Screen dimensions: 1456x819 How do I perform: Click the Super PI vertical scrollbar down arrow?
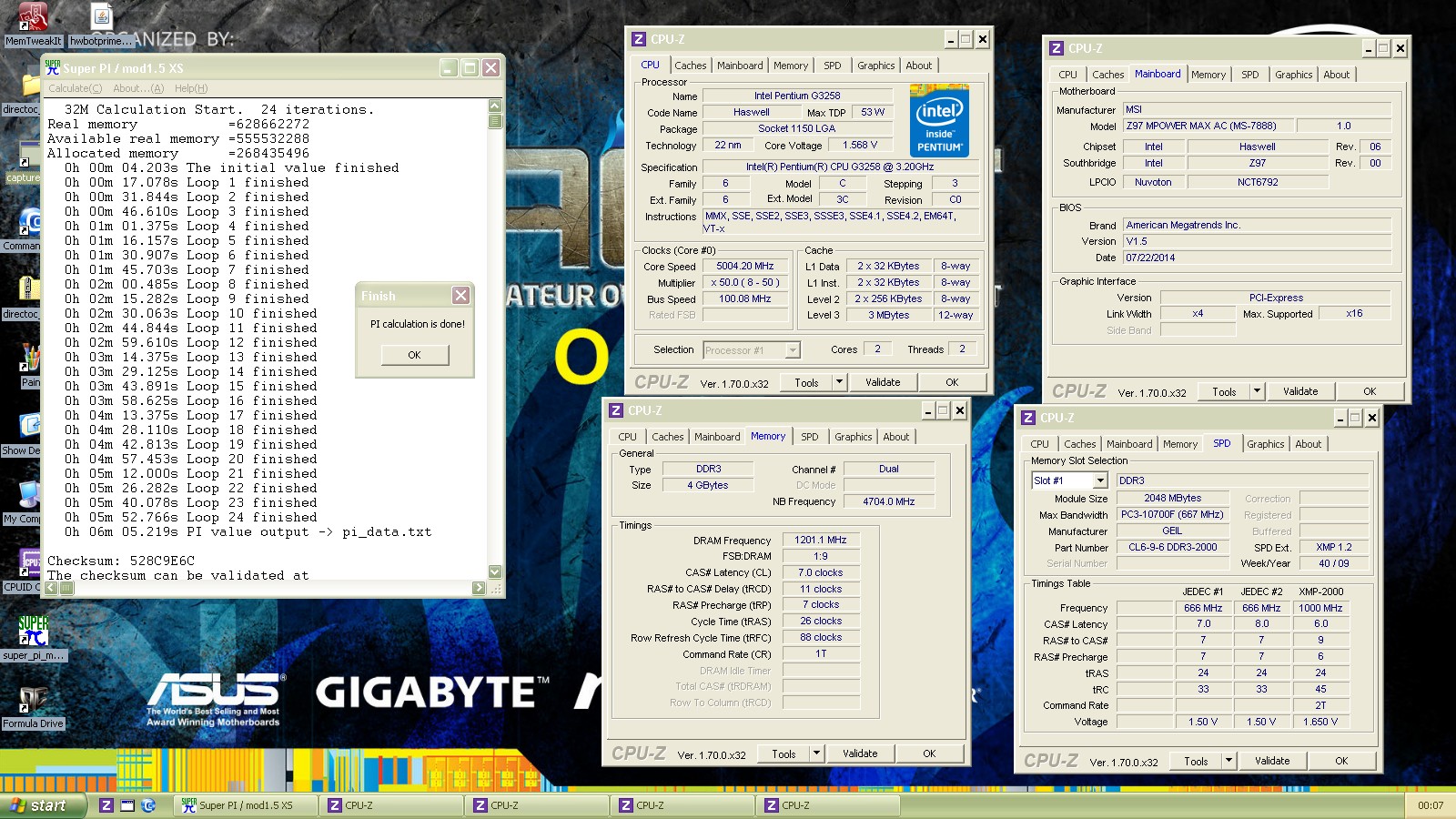pyautogui.click(x=495, y=571)
